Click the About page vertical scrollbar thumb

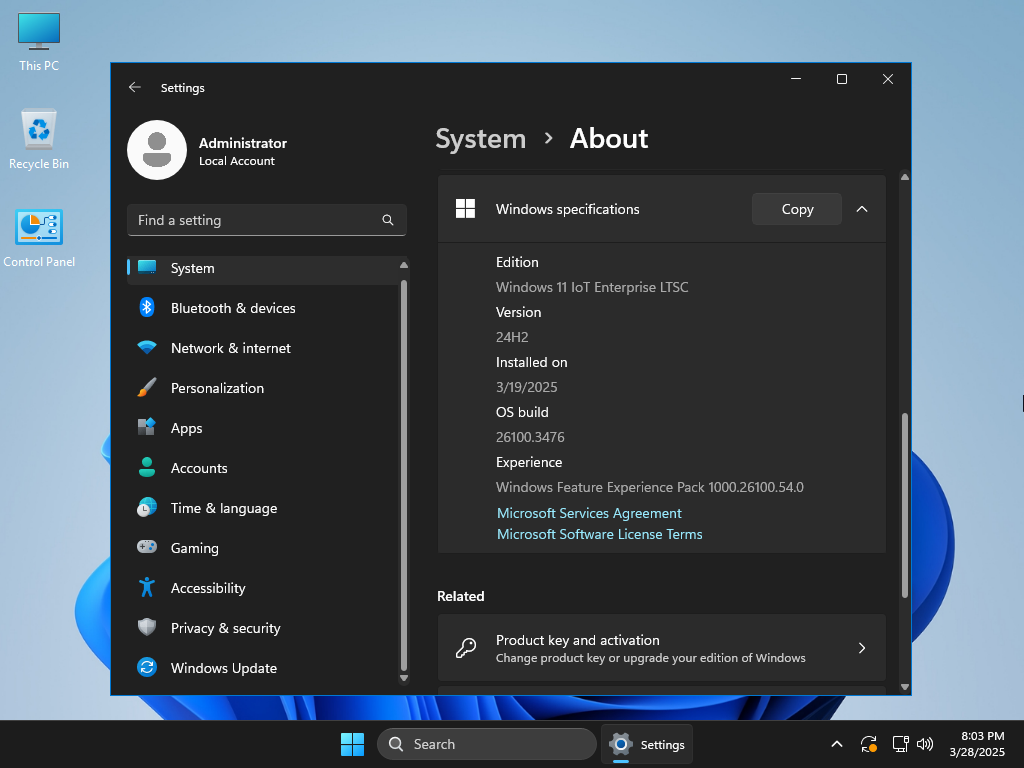(x=904, y=505)
